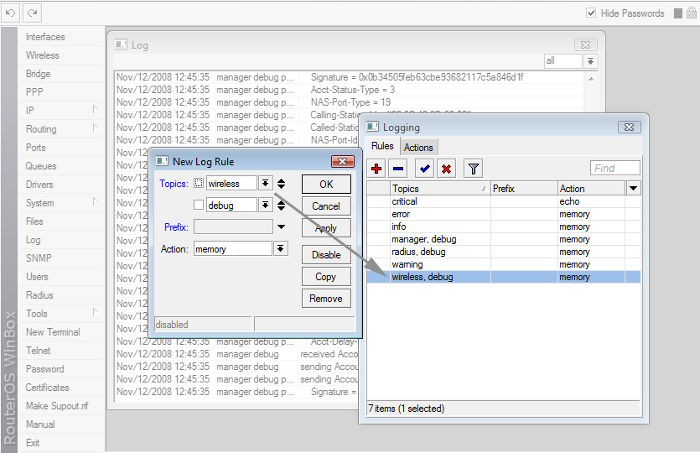Click the red plus Add rule icon
Image resolution: width=700 pixels, height=453 pixels.
376,168
